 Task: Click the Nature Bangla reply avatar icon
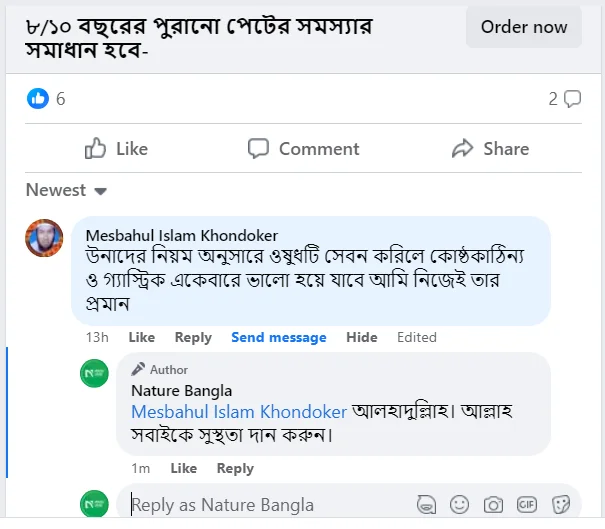[x=94, y=373]
